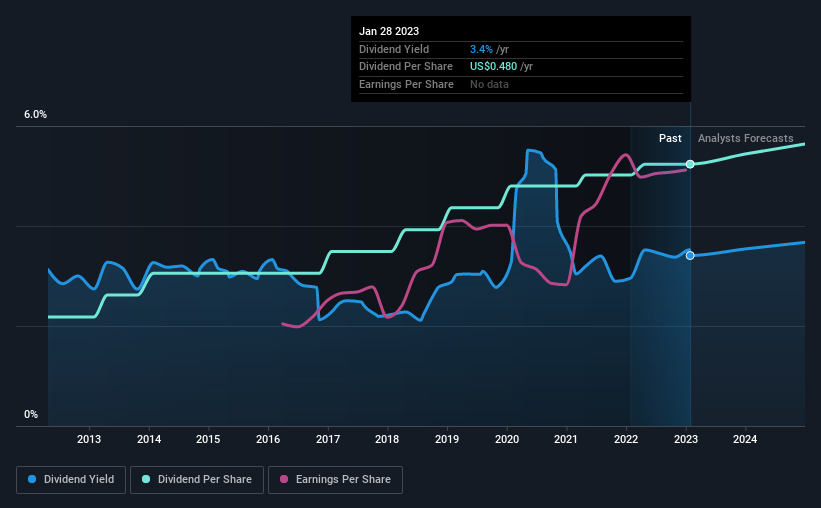Click the Dividend Per Share row label in tooltip
This screenshot has width=821, height=508.
(x=406, y=67)
